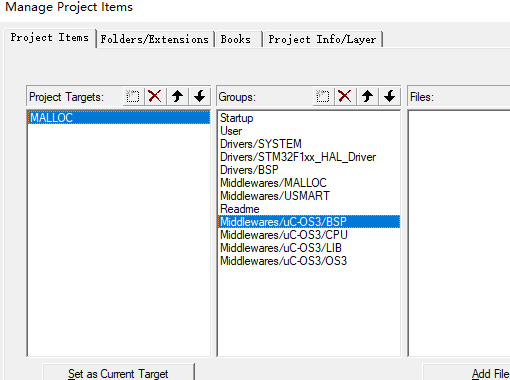The image size is (510, 380).
Task: Select the Startup group
Action: (x=309, y=118)
